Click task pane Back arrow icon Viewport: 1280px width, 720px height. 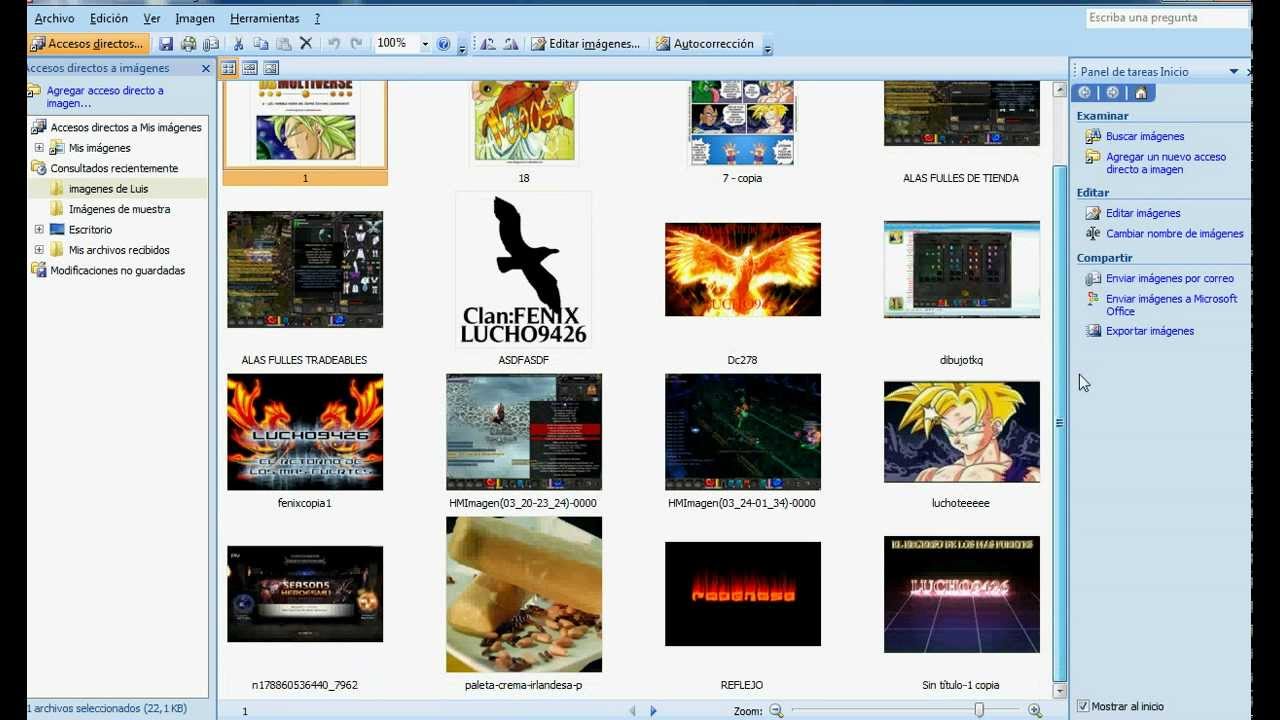pyautogui.click(x=1086, y=93)
